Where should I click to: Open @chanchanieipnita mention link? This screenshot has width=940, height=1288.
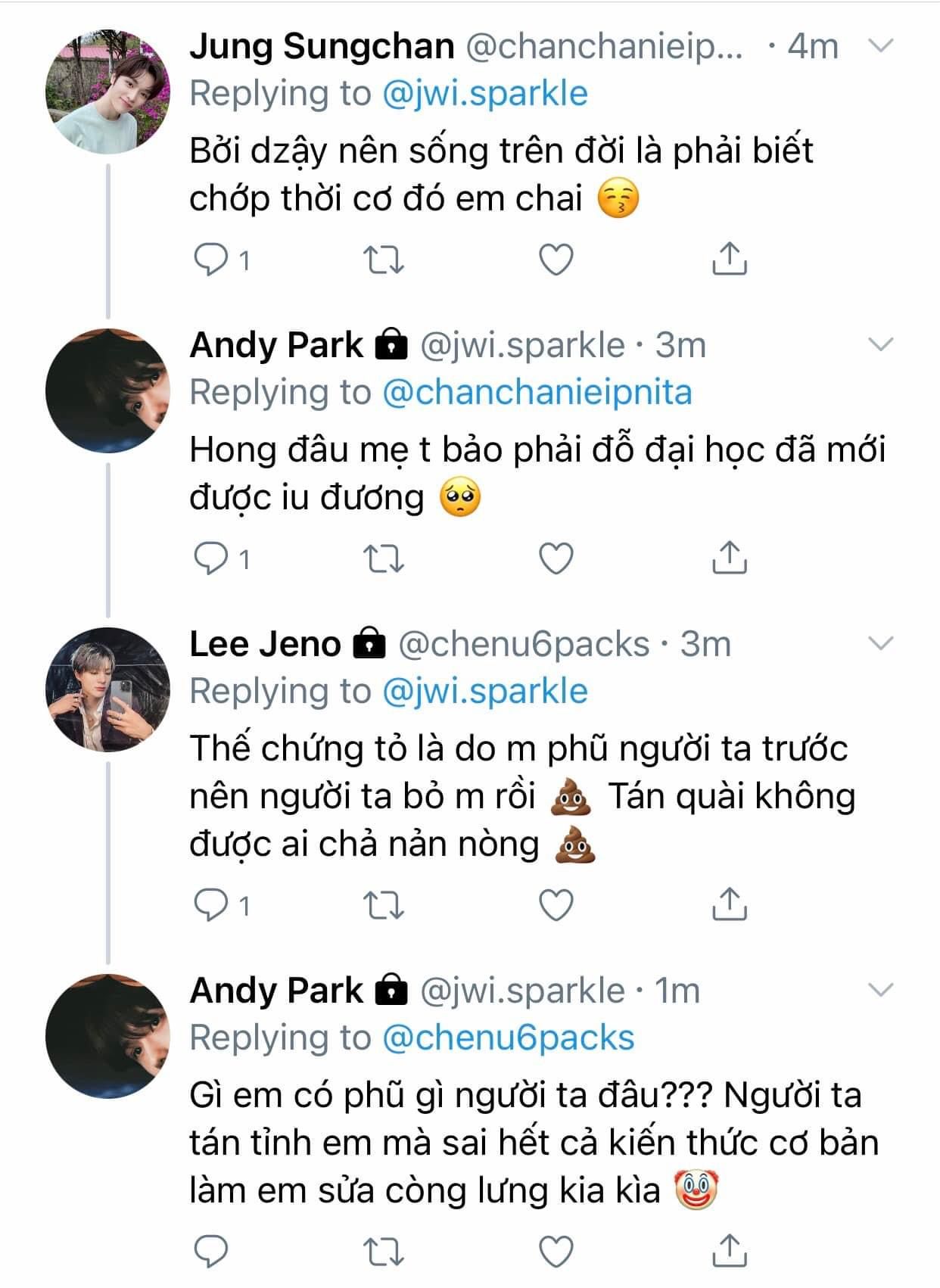point(537,393)
